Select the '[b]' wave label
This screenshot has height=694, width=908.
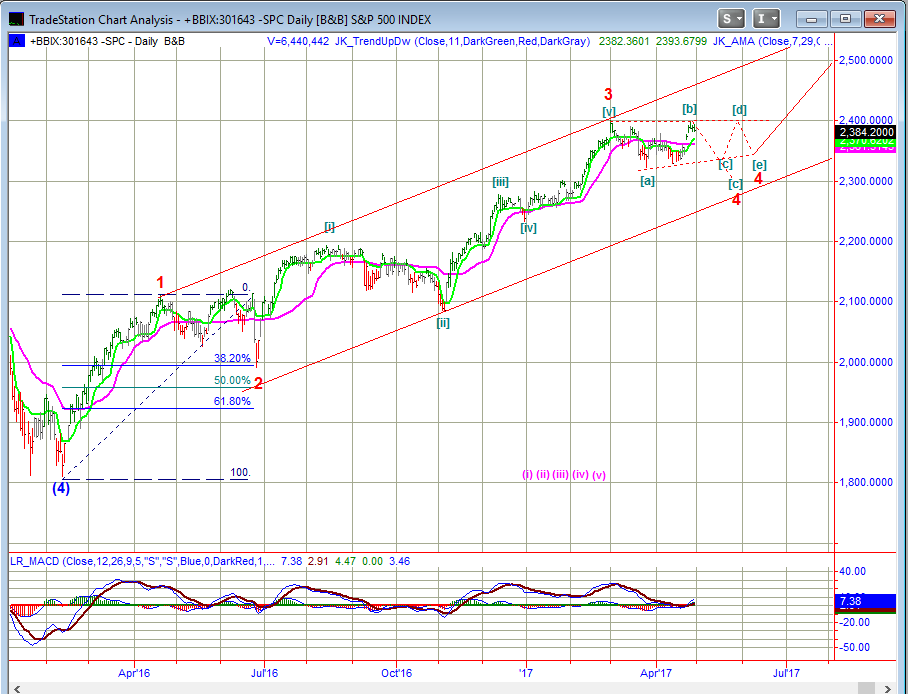(689, 108)
